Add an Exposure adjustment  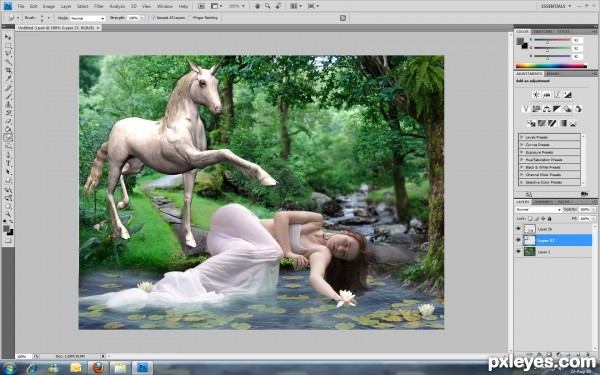click(567, 95)
